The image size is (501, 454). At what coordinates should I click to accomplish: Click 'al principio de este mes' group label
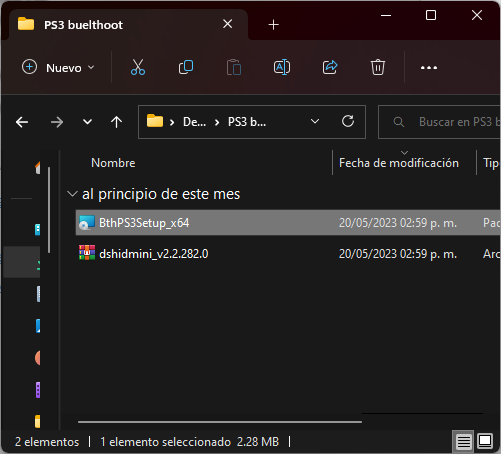point(161,194)
